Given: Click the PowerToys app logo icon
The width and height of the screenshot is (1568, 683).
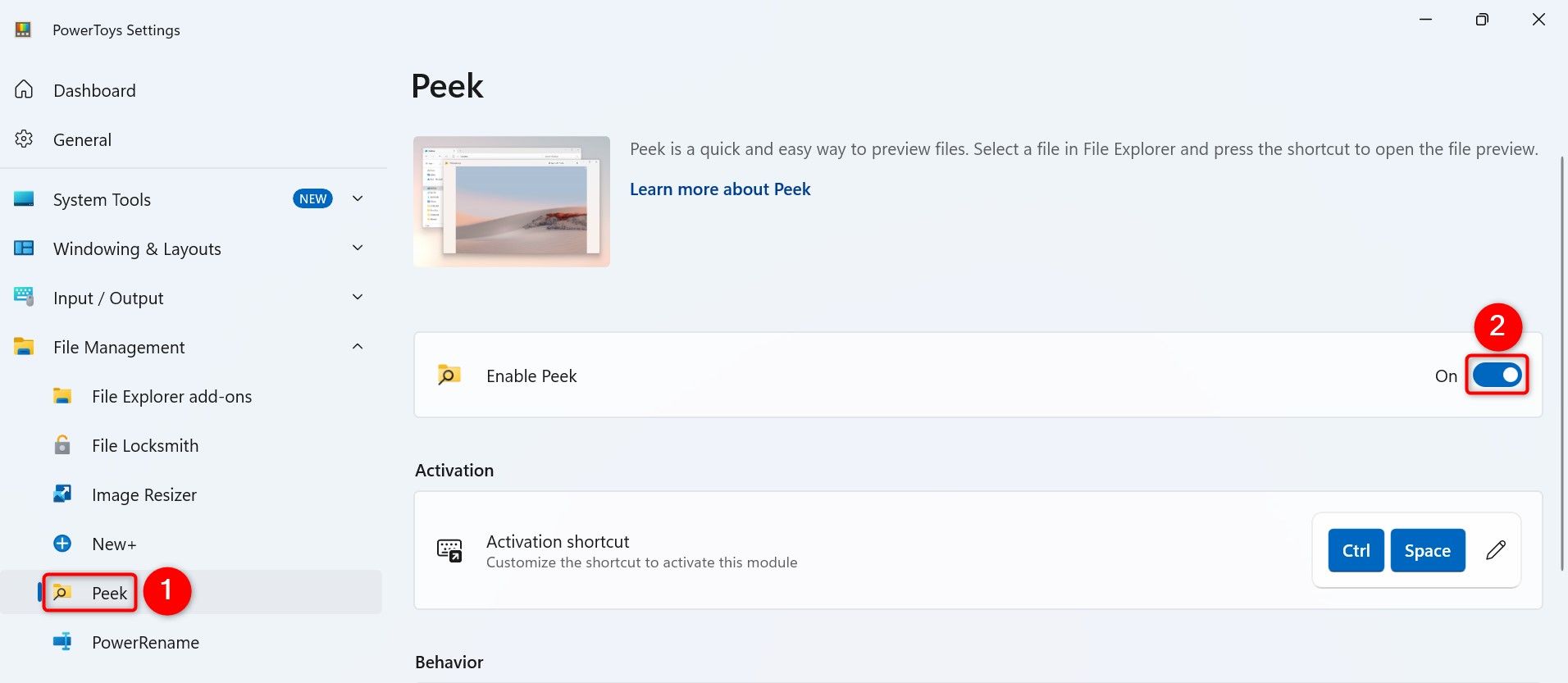Looking at the screenshot, I should [23, 30].
